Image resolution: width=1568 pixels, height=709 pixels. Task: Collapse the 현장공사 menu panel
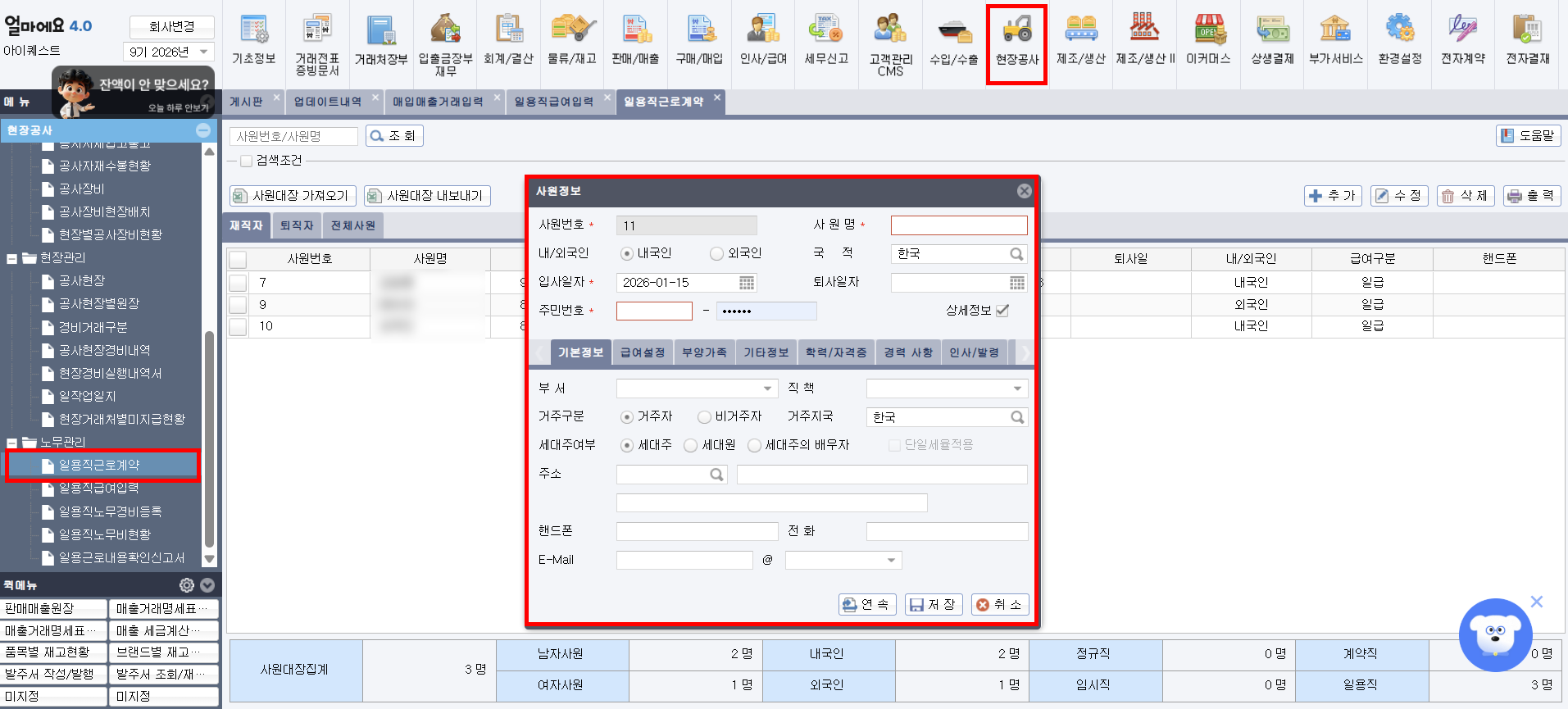(x=203, y=130)
